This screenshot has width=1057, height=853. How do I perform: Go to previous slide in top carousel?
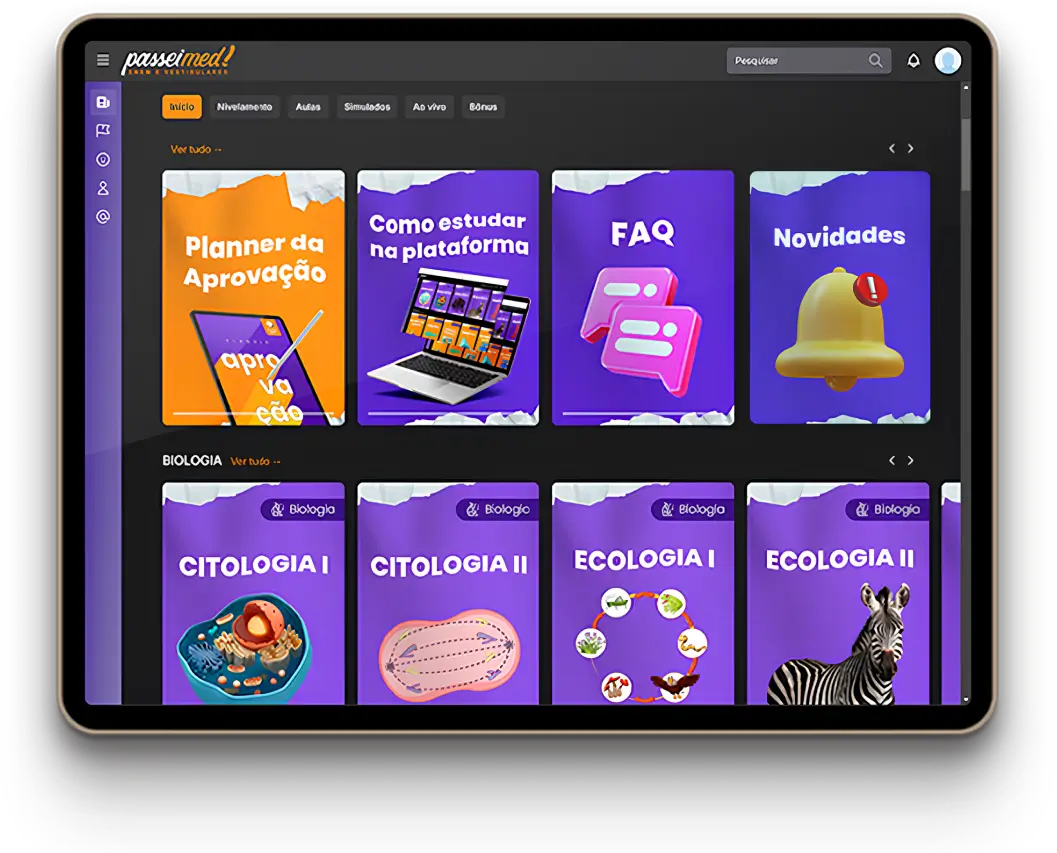tap(891, 149)
